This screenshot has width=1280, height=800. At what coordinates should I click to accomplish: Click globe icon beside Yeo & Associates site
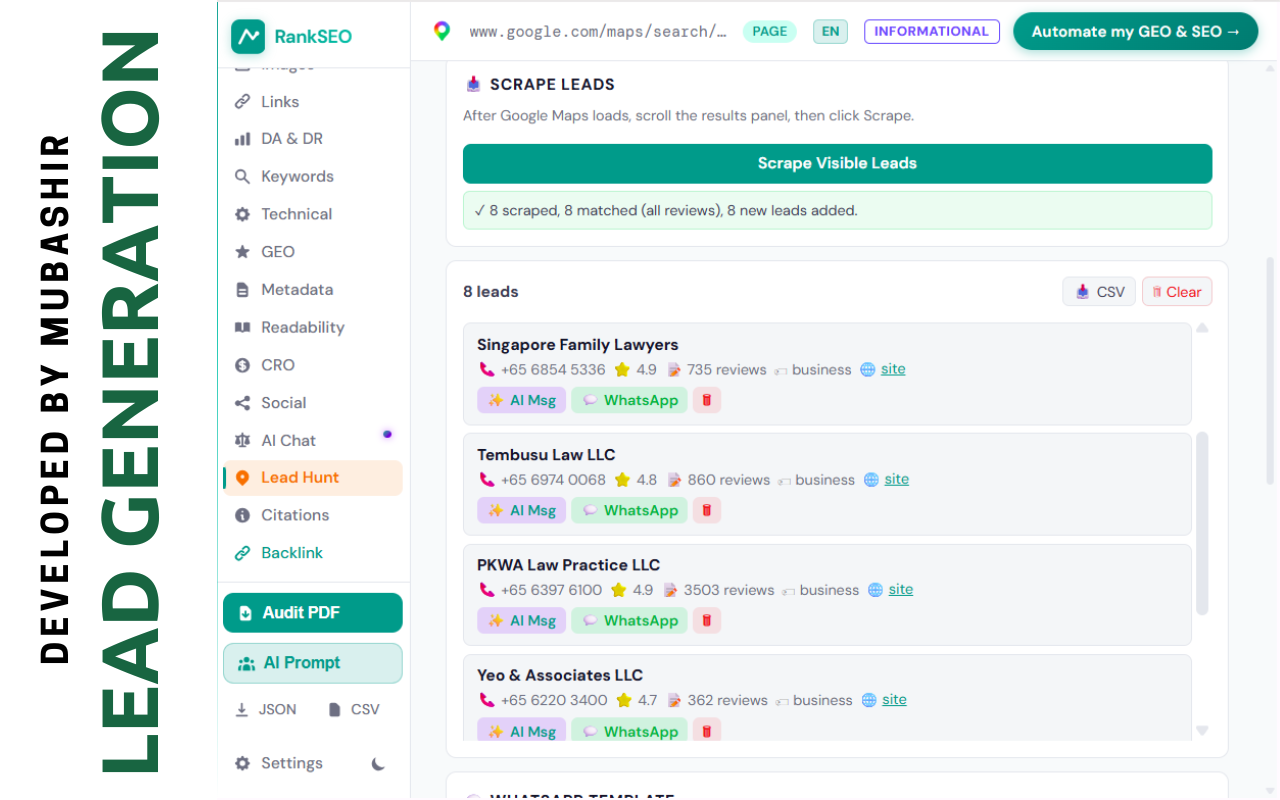click(869, 700)
